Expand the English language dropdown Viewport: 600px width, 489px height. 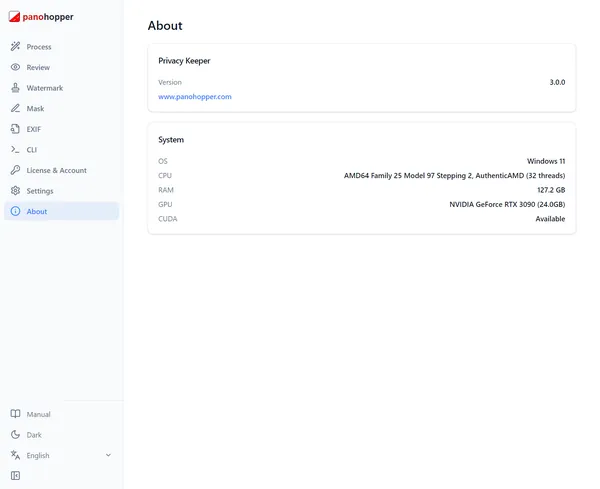[62, 455]
